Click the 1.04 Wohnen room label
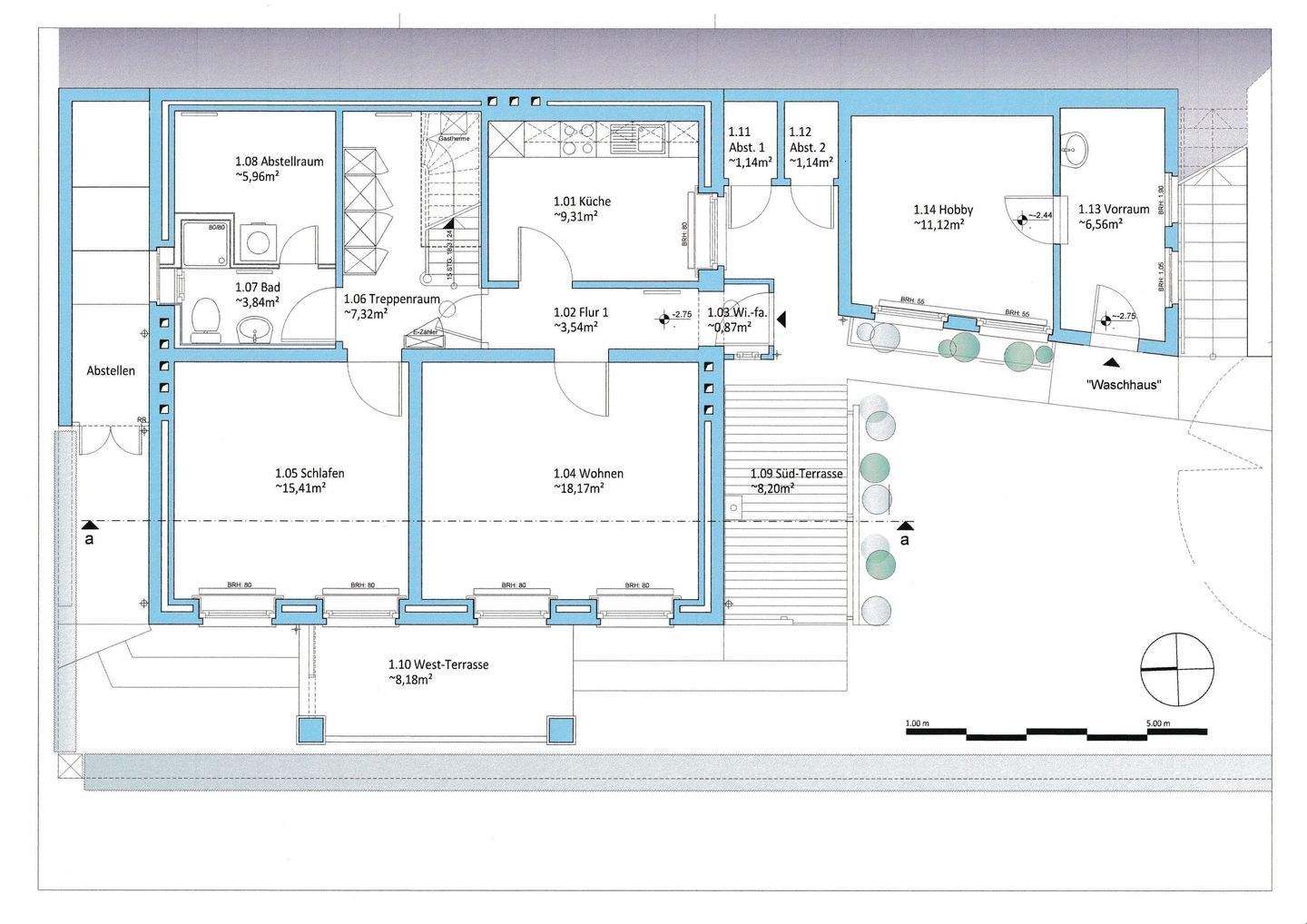1307x924 pixels. point(588,480)
